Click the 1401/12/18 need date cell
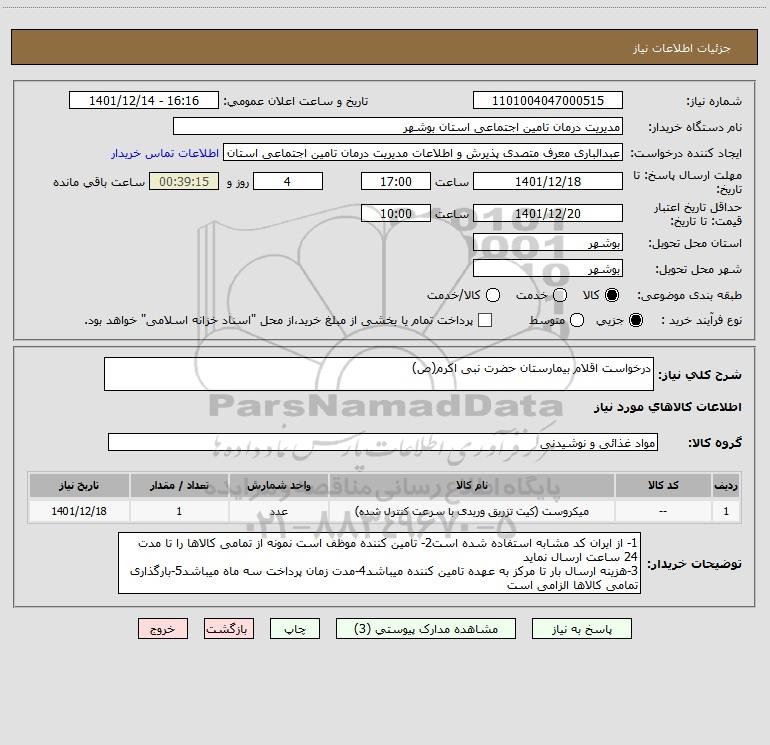 pos(79,511)
